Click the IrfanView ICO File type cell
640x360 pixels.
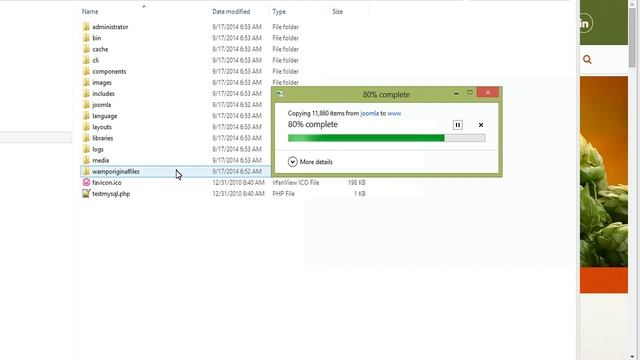point(296,182)
